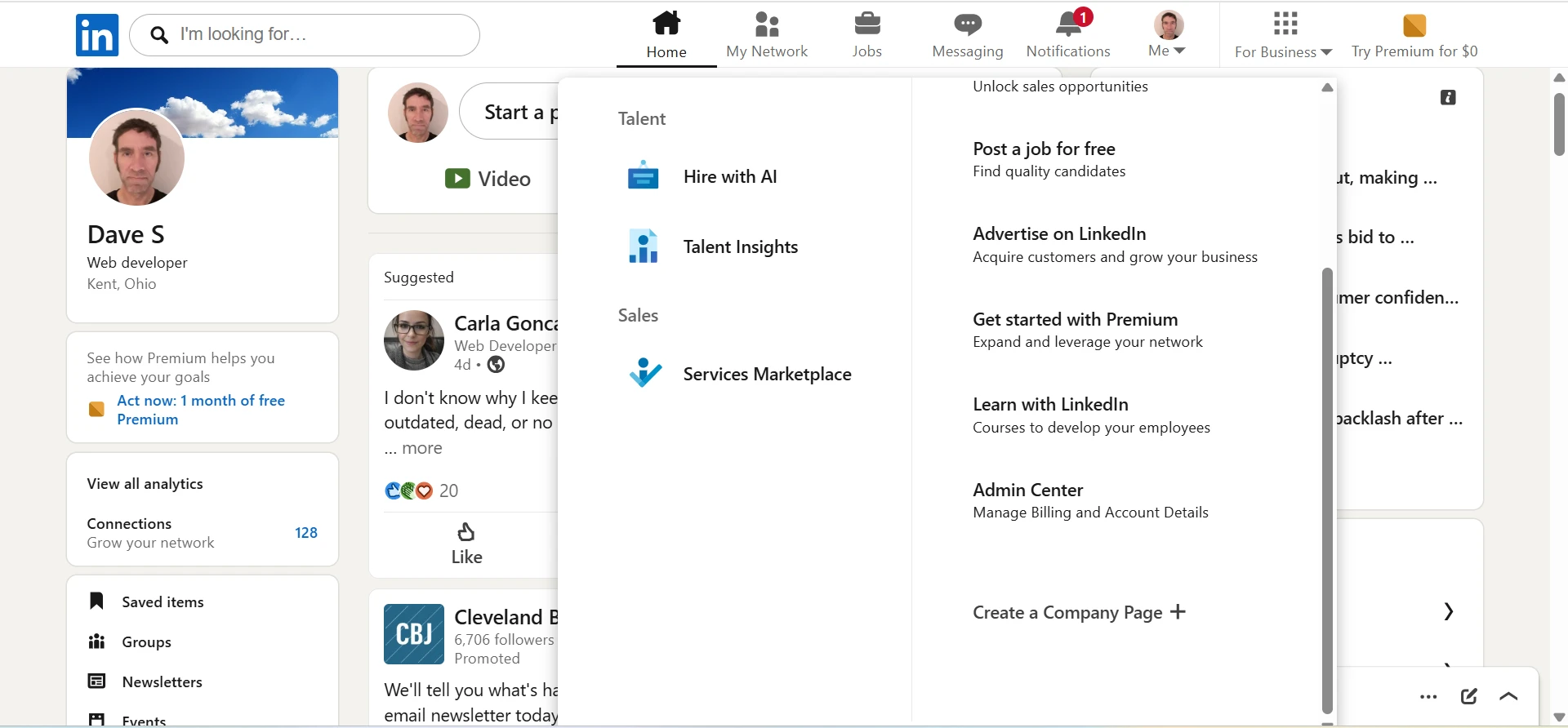This screenshot has width=1568, height=728.
Task: Open Dave S profile name link
Action: pos(126,235)
